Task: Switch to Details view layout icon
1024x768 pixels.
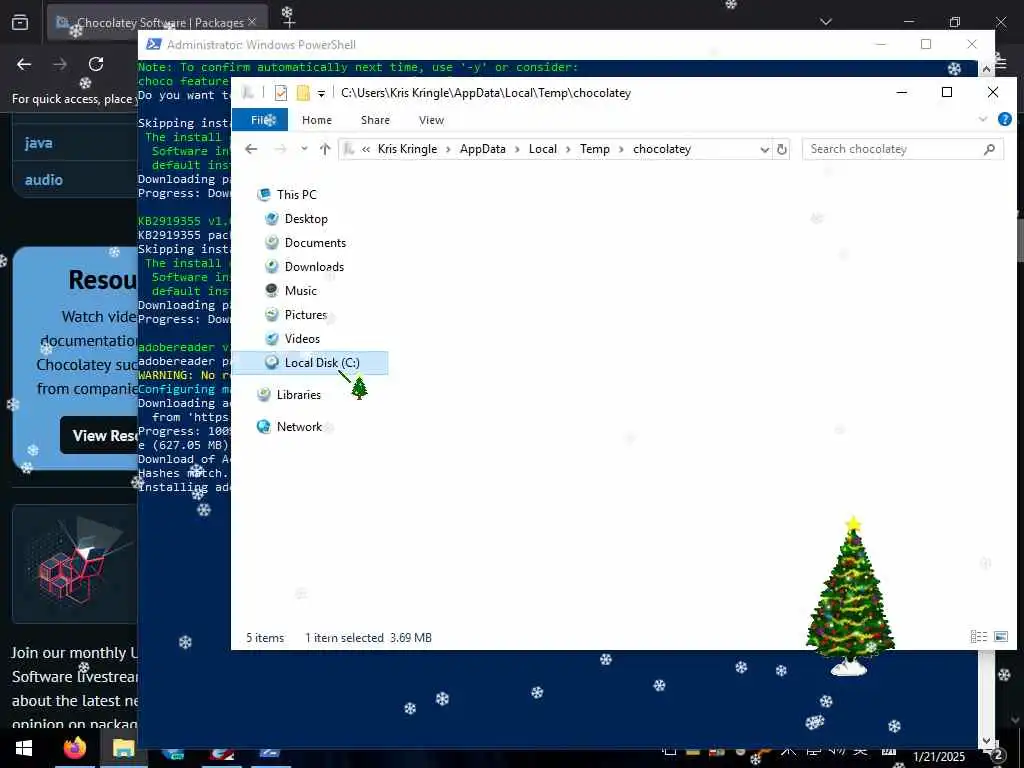Action: (x=978, y=637)
